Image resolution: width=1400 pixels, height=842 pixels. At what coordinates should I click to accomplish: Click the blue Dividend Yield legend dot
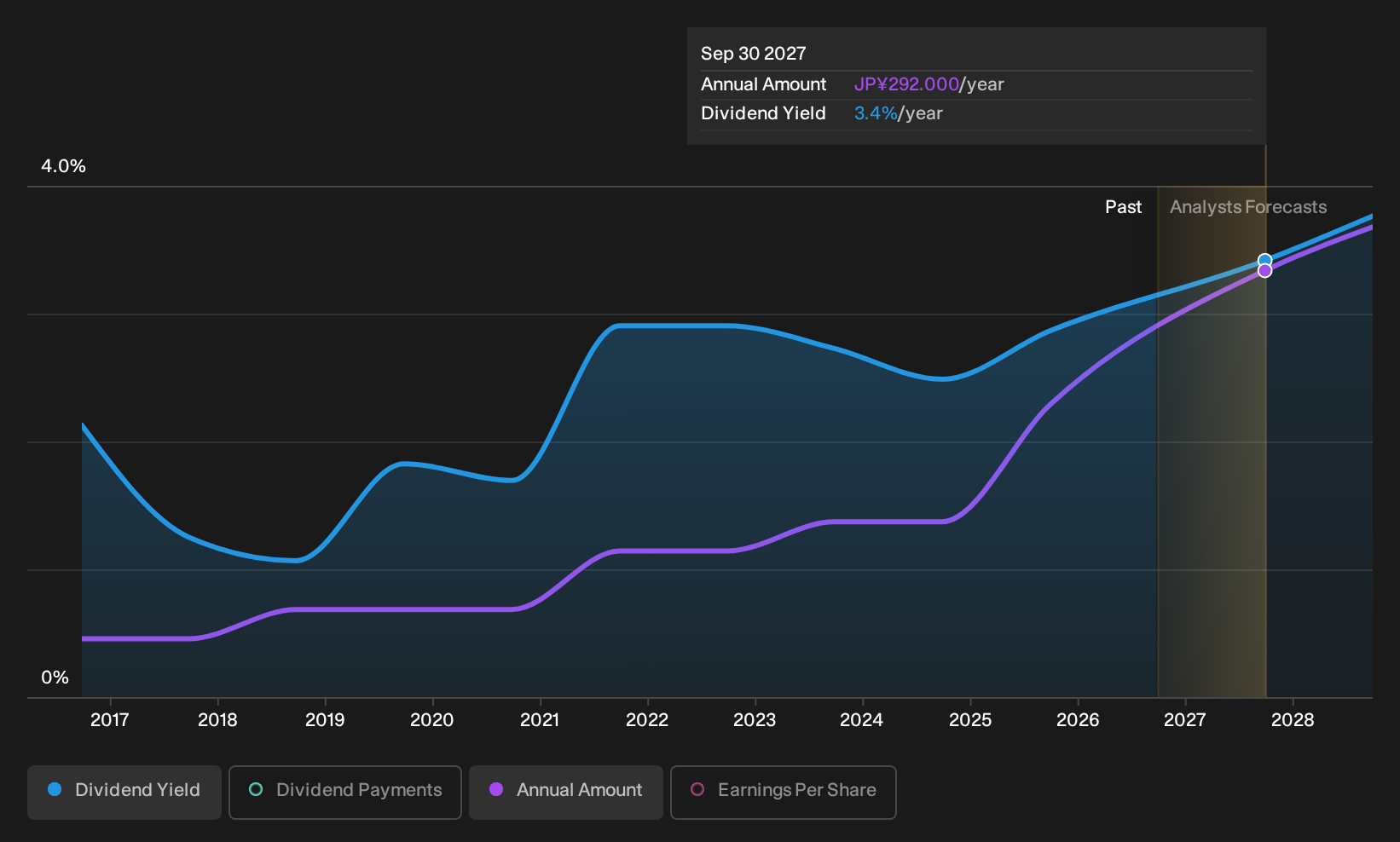click(x=55, y=789)
